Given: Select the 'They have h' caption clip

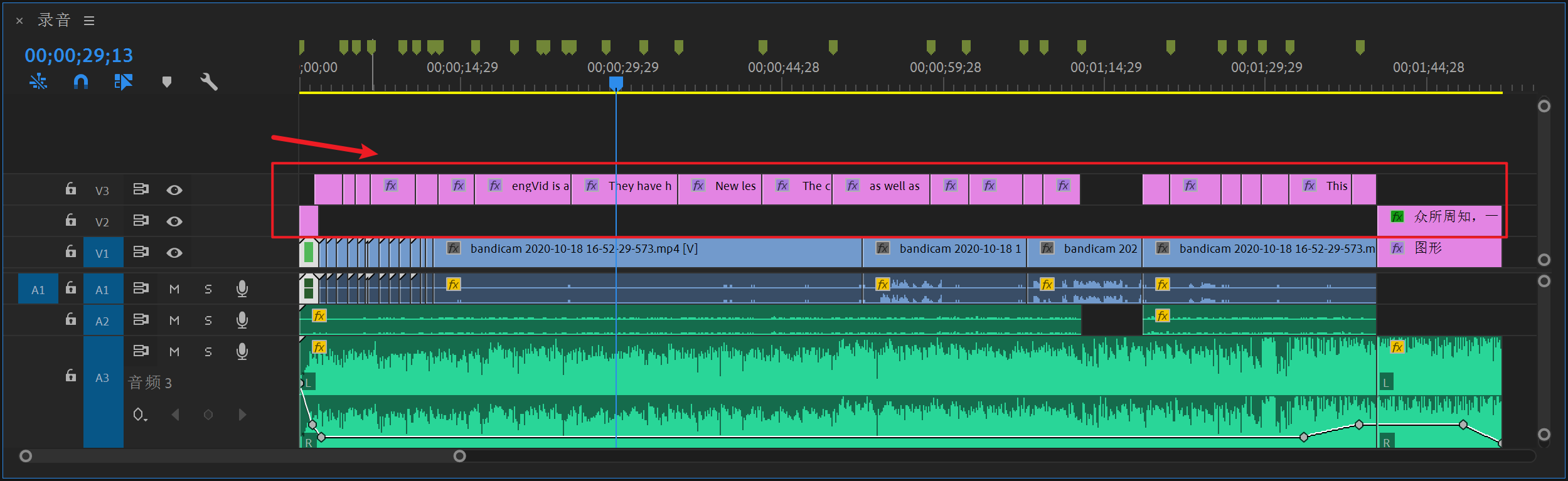Looking at the screenshot, I should [625, 189].
